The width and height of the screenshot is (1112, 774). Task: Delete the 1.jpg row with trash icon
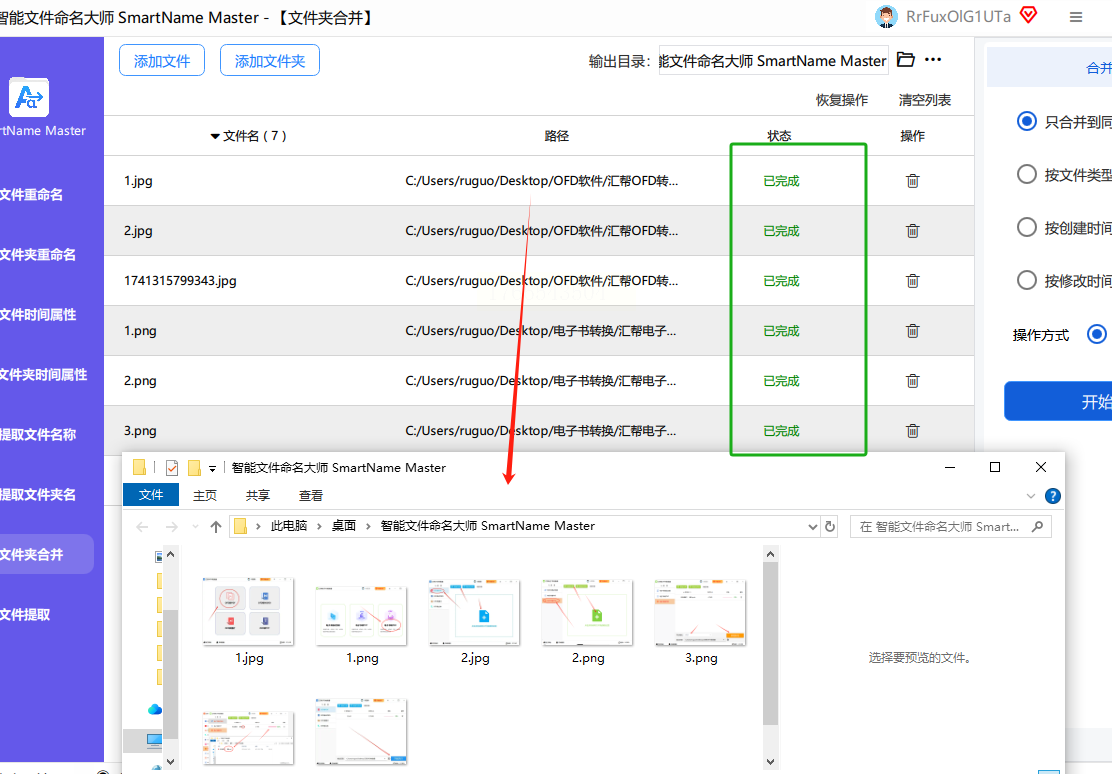click(x=912, y=181)
